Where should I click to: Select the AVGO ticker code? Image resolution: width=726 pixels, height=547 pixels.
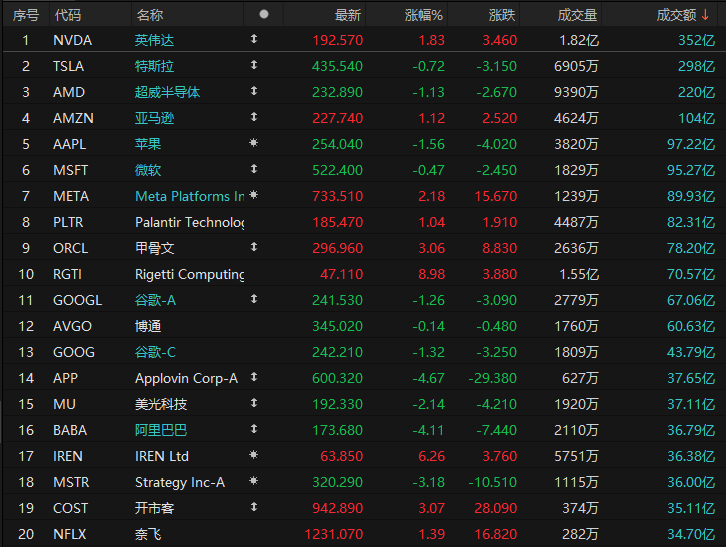72,326
